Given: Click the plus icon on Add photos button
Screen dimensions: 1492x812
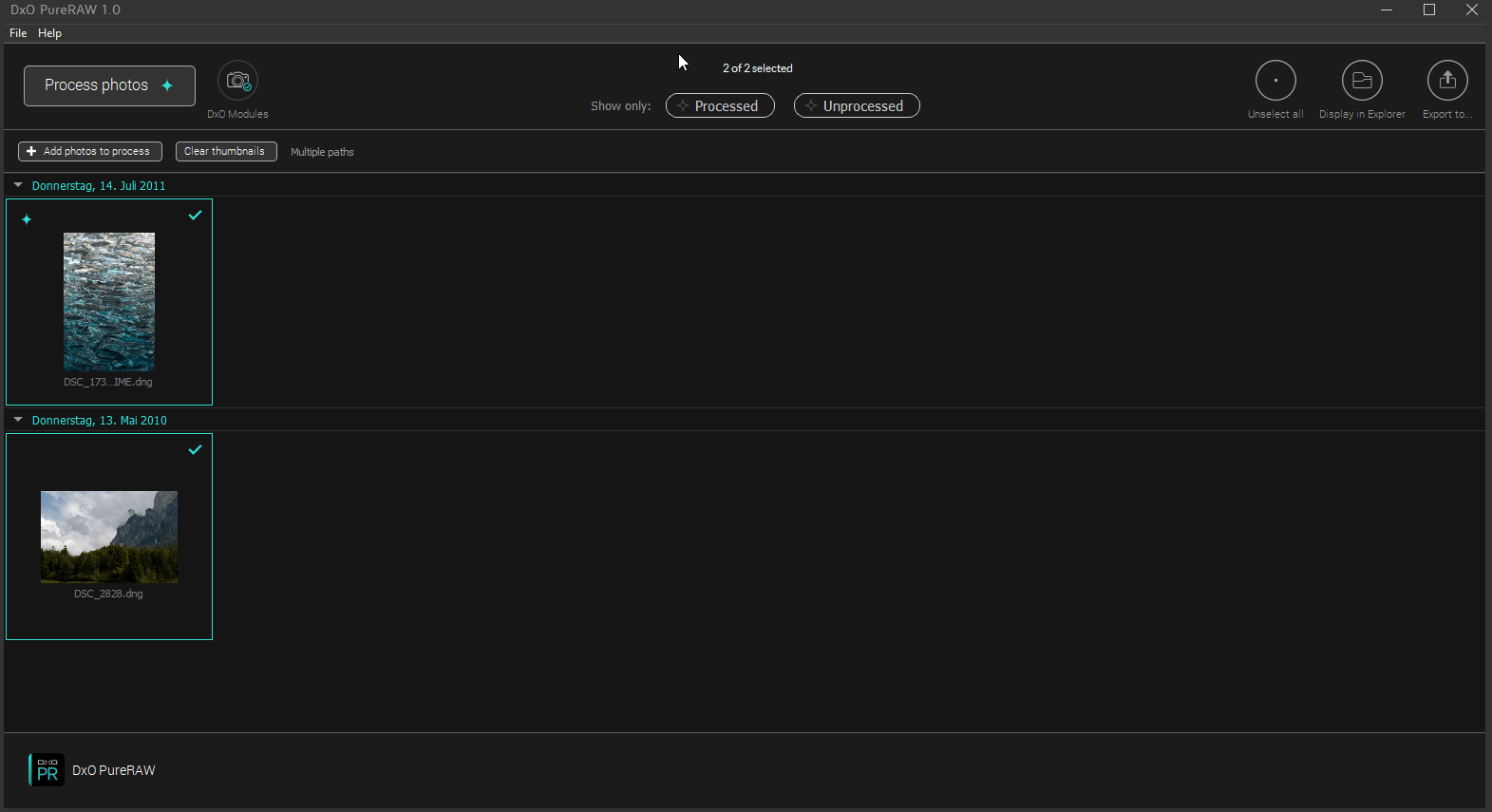Looking at the screenshot, I should 31,152.
